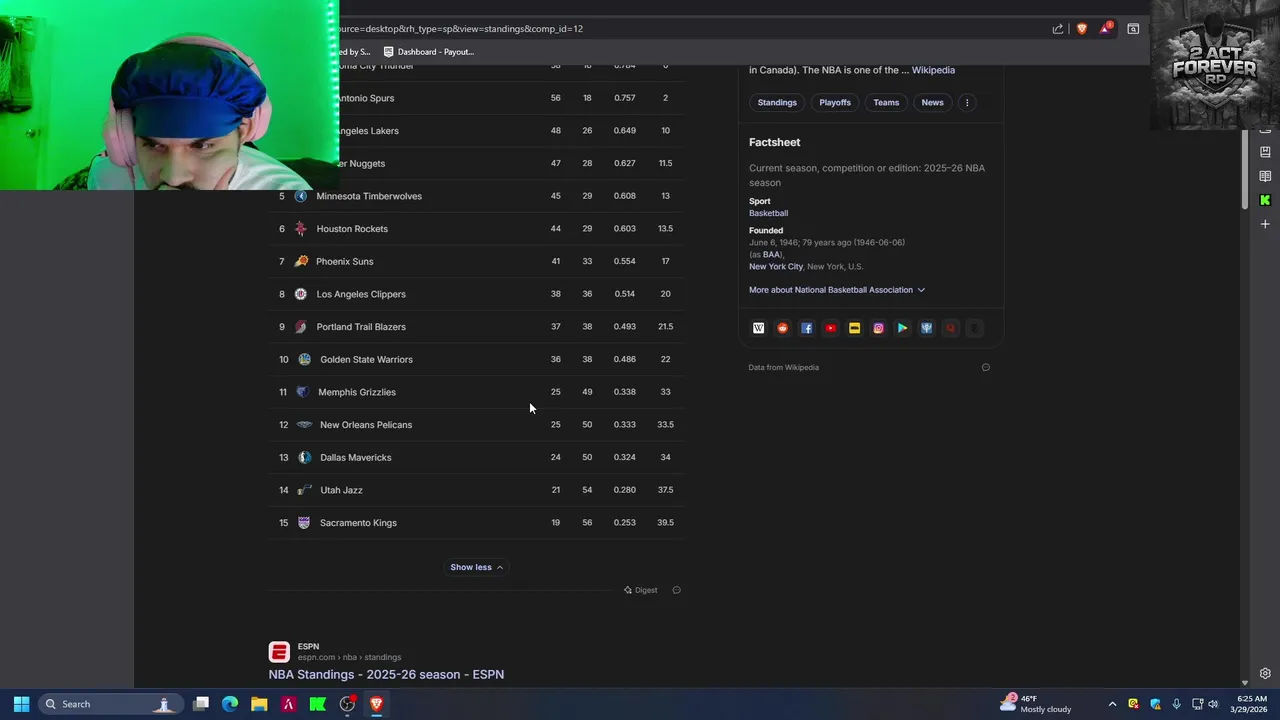Click the Windows taskbar Search box
The height and width of the screenshot is (720, 1280).
tap(111, 704)
